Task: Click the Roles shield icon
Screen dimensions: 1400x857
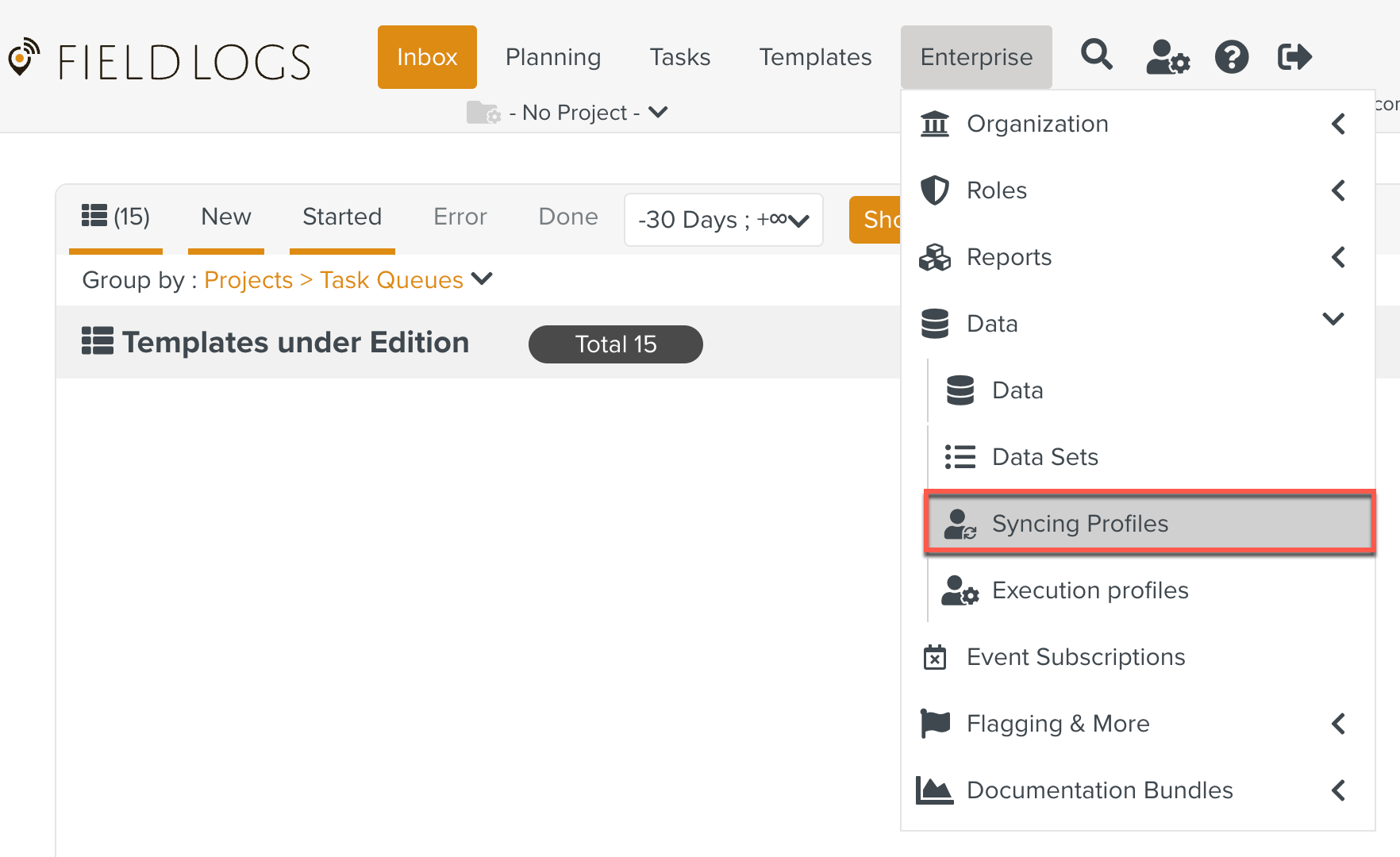Action: 935,190
